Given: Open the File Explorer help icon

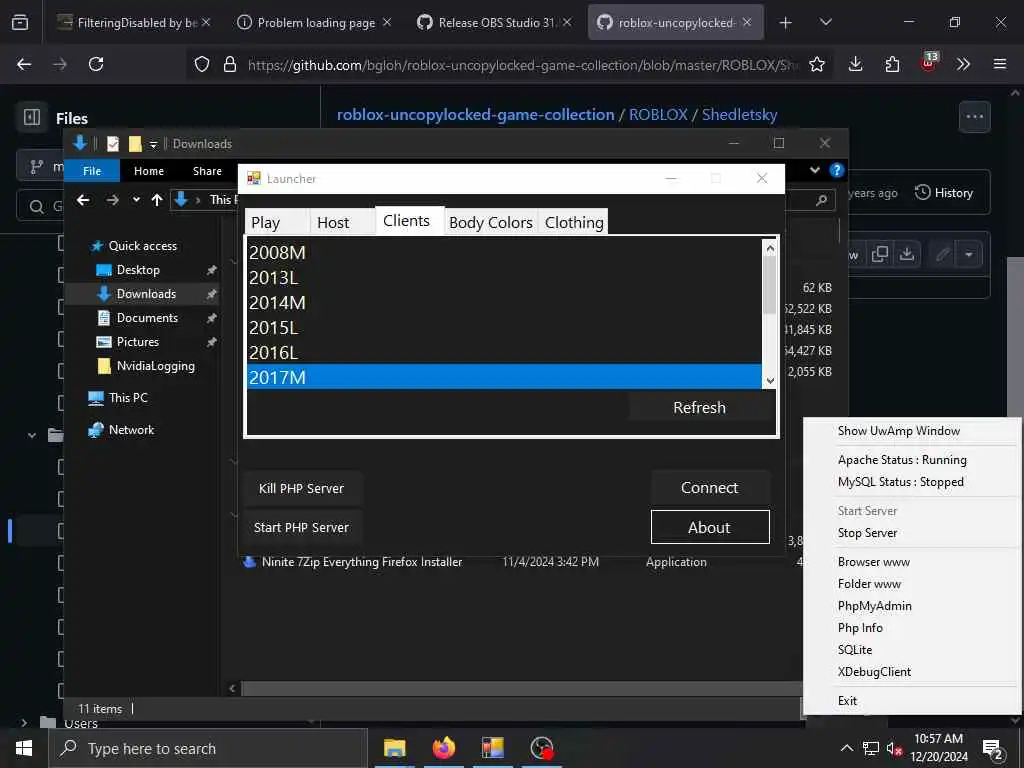Looking at the screenshot, I should pos(837,170).
